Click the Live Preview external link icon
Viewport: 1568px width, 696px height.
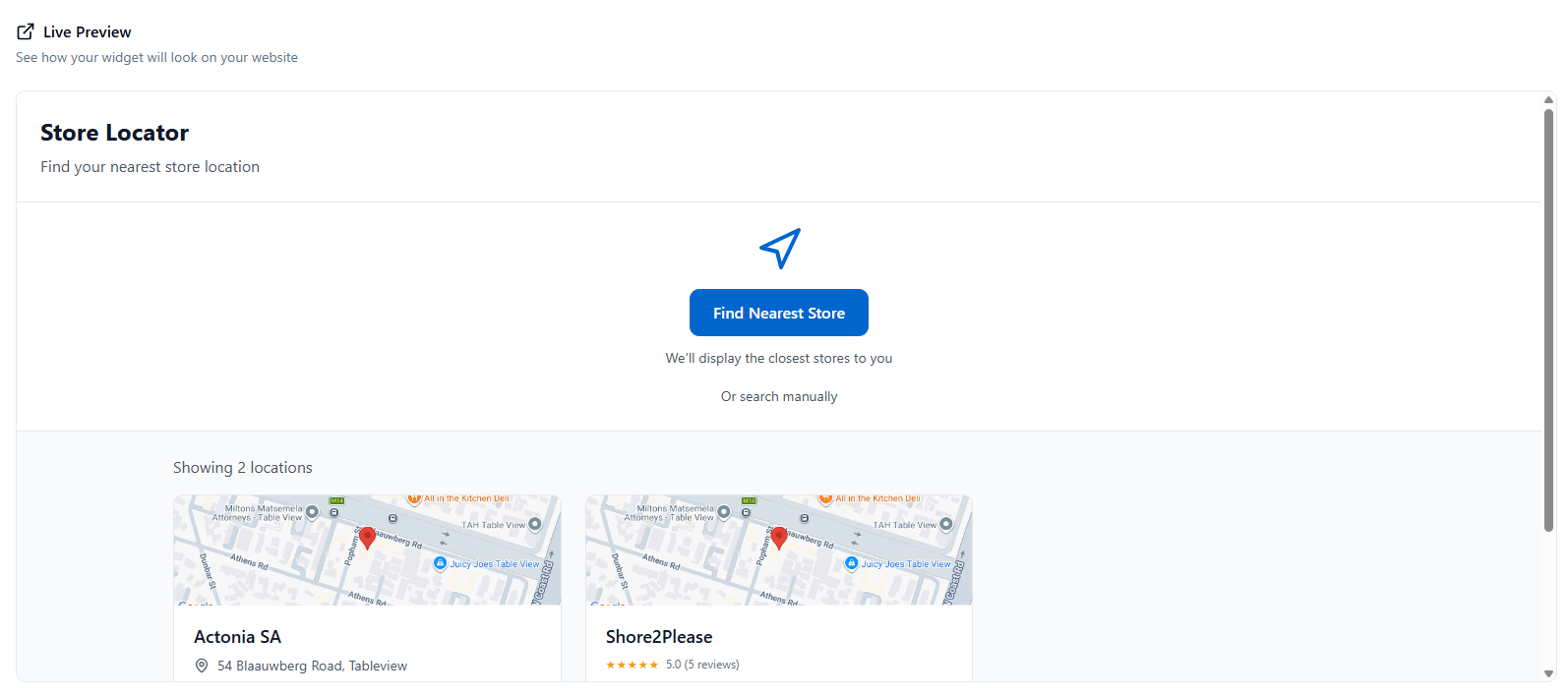coord(26,31)
